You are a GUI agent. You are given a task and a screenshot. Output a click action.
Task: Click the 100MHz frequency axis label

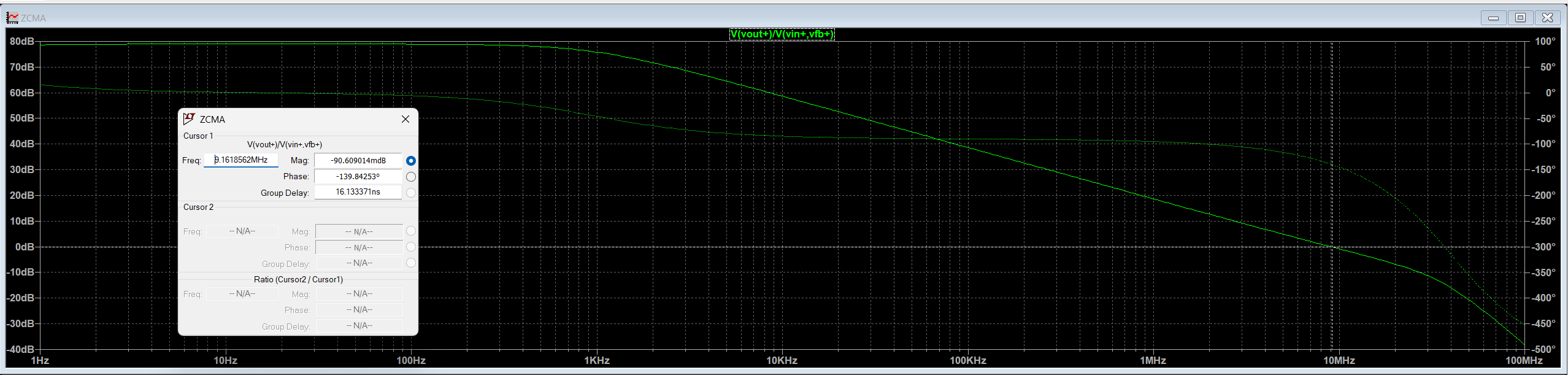[x=1524, y=361]
